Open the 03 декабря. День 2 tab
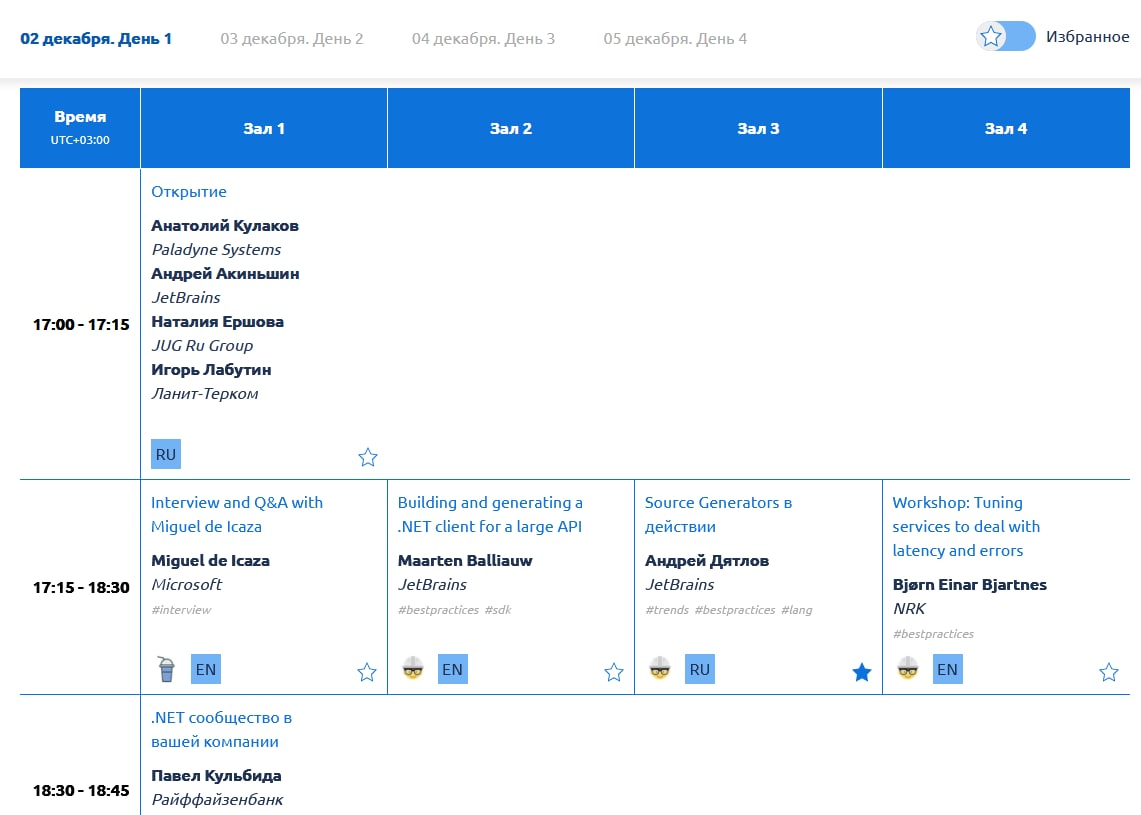This screenshot has height=815, width=1141. pyautogui.click(x=292, y=39)
